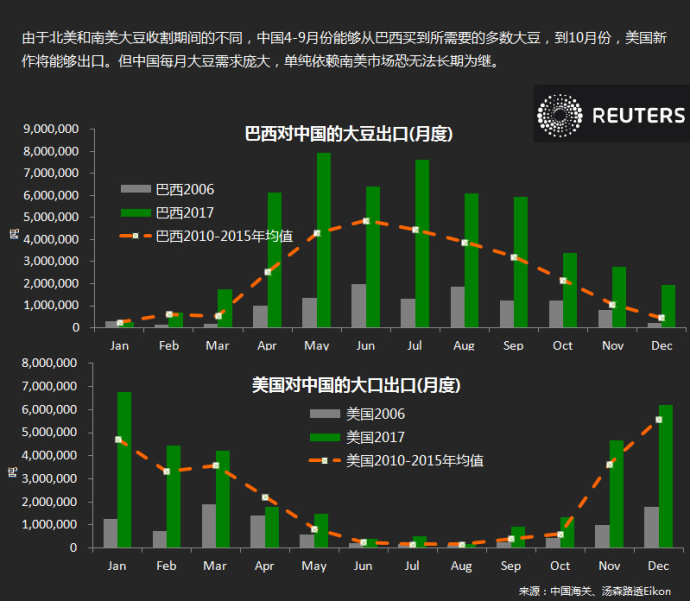Click the green Jul bar in Brazil chart
The image size is (690, 601).
point(422,243)
